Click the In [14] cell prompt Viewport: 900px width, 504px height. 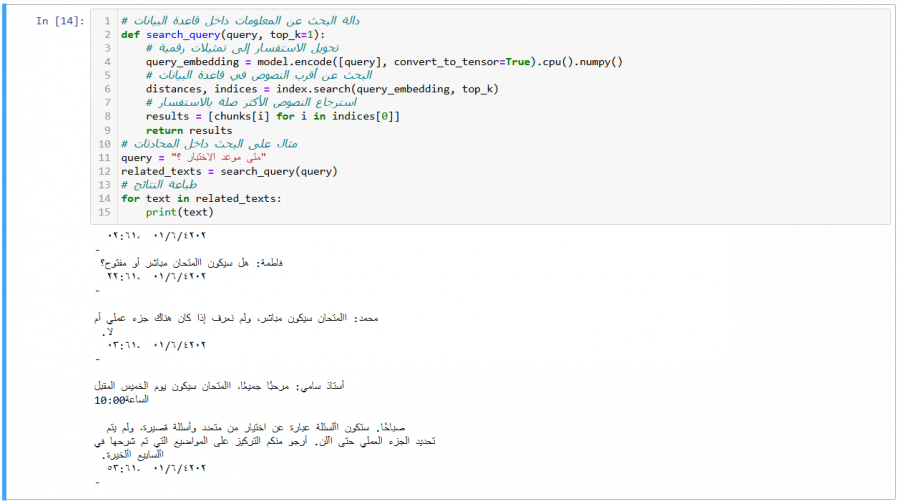[59, 21]
